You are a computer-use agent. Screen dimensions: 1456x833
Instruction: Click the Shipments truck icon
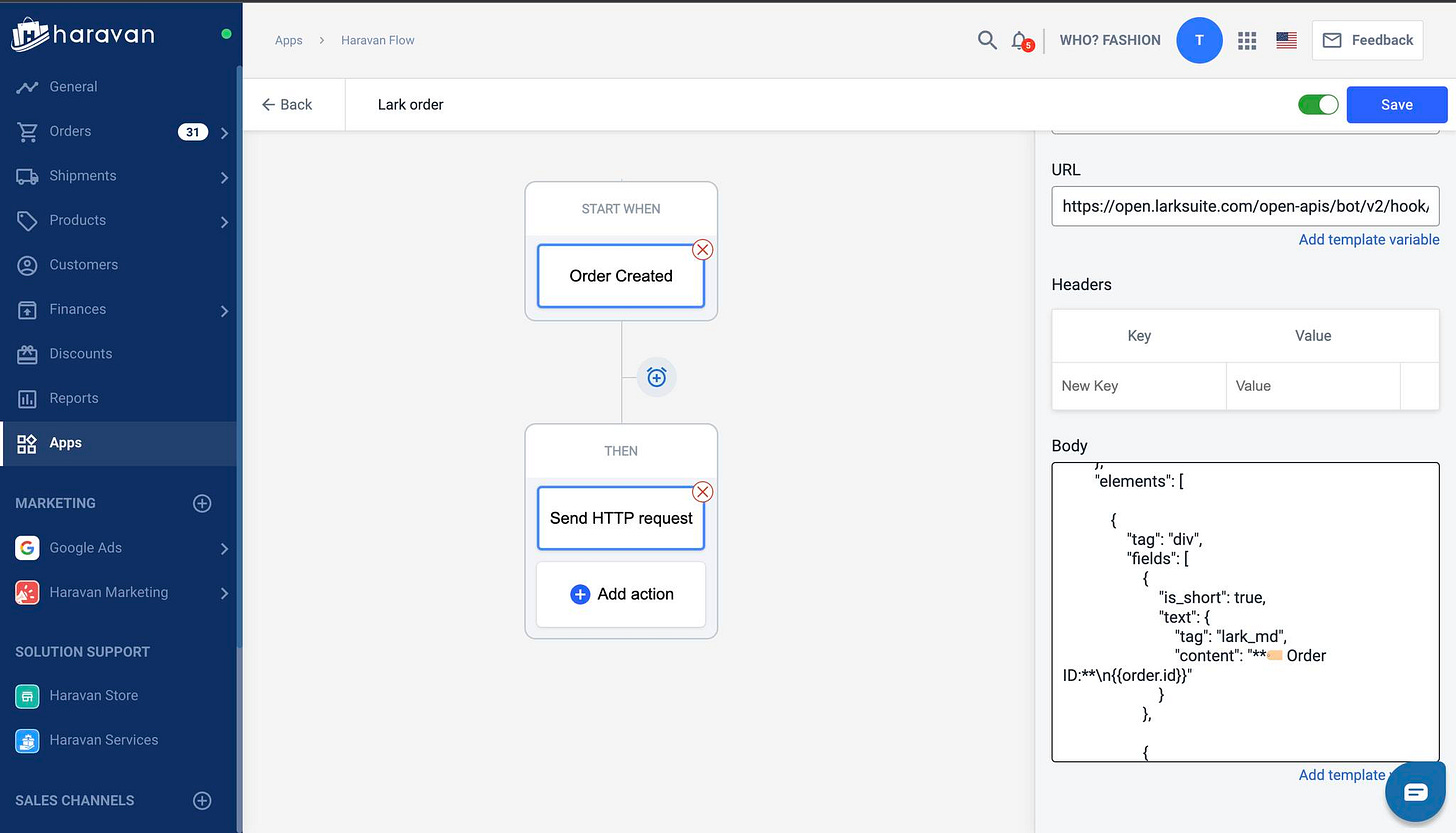[x=27, y=176]
